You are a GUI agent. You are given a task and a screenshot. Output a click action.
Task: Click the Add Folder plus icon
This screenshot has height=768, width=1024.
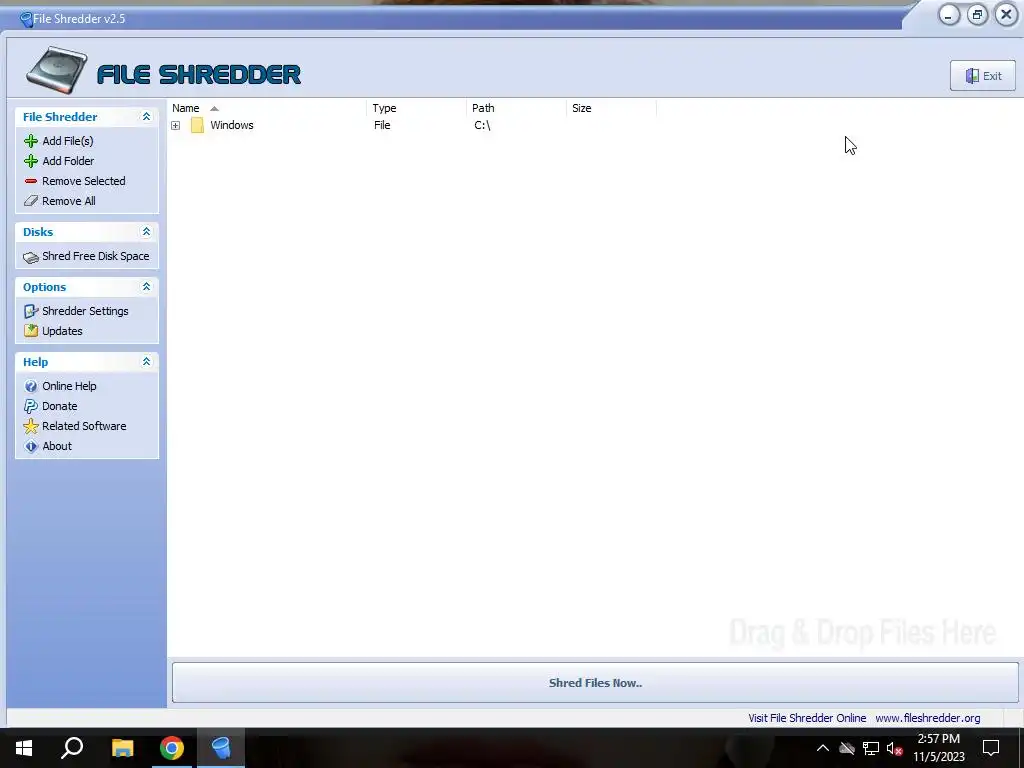(31, 161)
